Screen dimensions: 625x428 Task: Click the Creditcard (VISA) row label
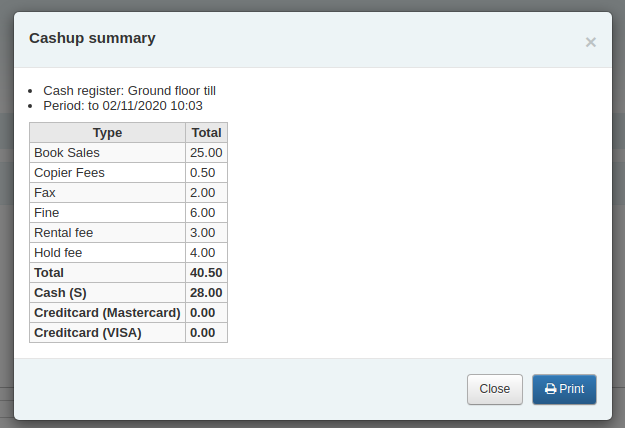tap(88, 333)
